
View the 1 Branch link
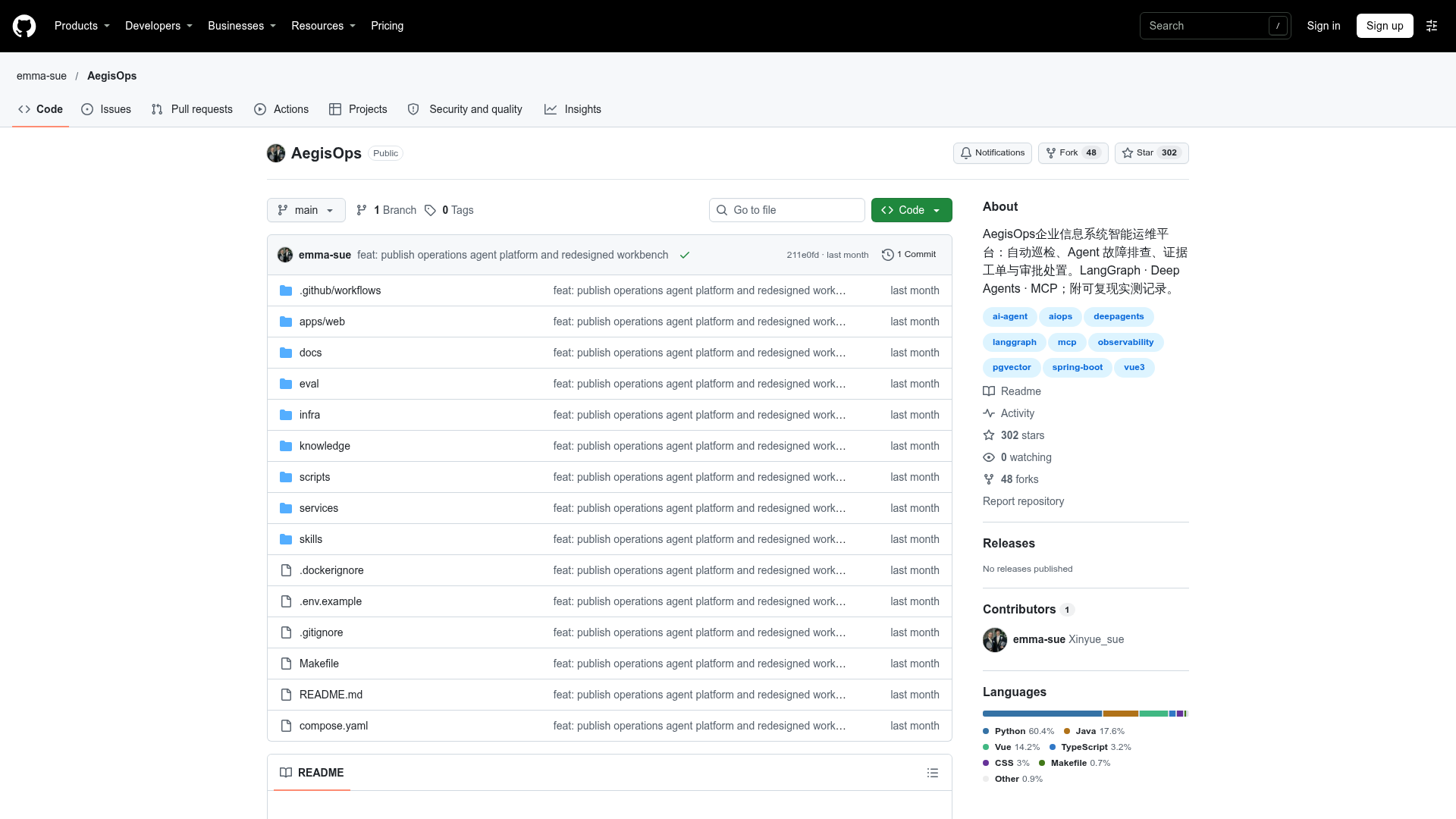coord(387,210)
